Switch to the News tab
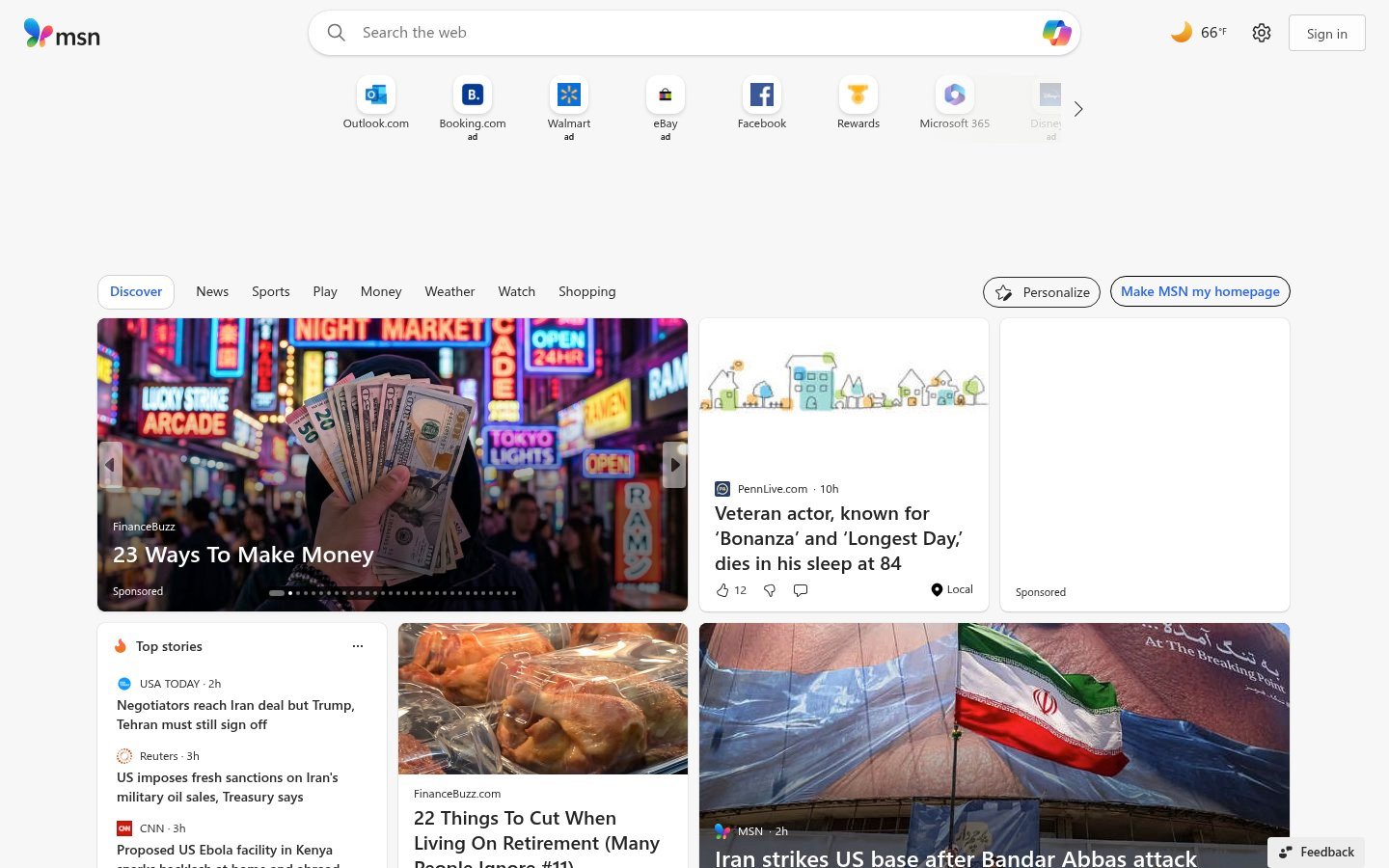 point(212,291)
